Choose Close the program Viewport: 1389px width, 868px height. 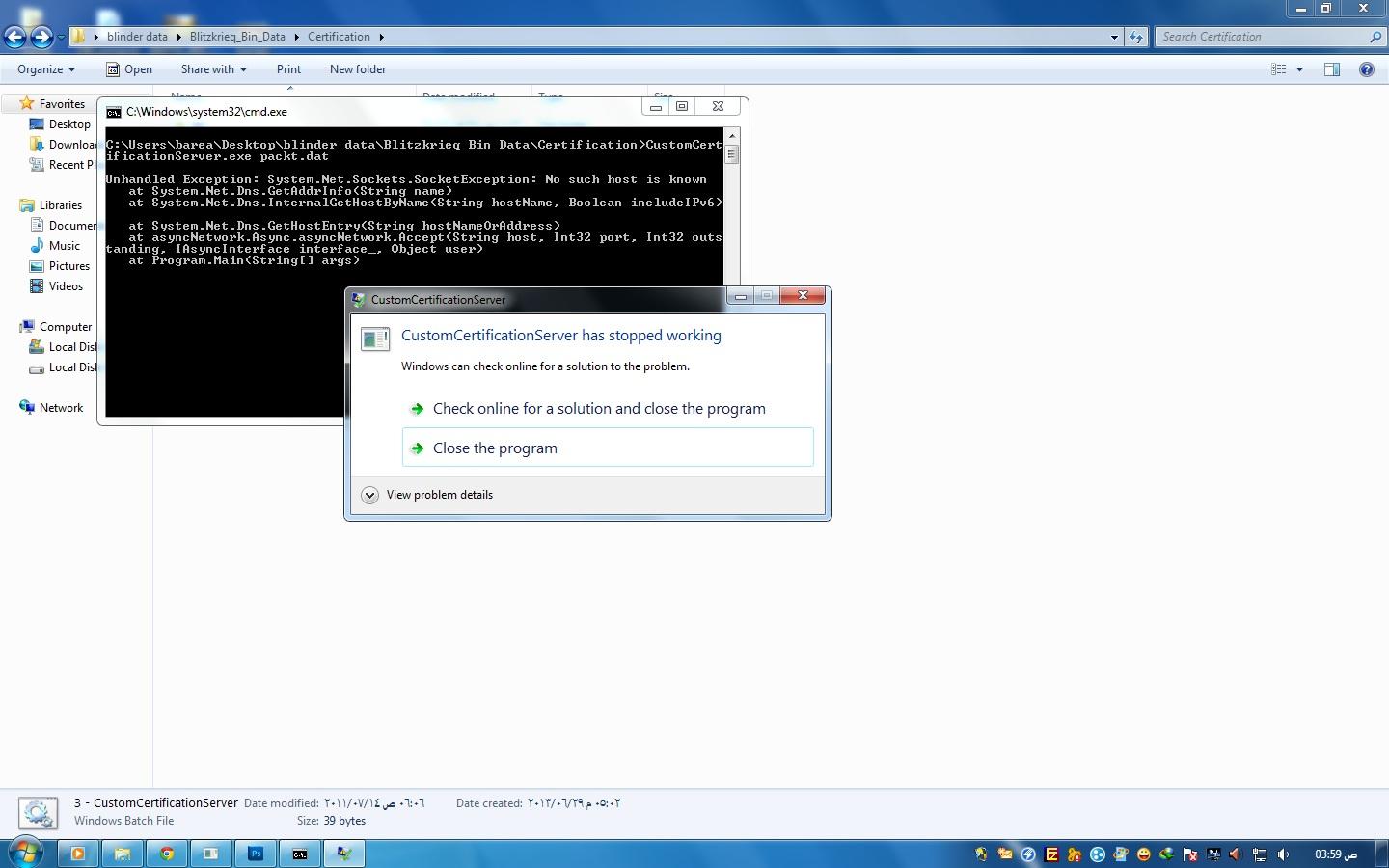(x=608, y=448)
